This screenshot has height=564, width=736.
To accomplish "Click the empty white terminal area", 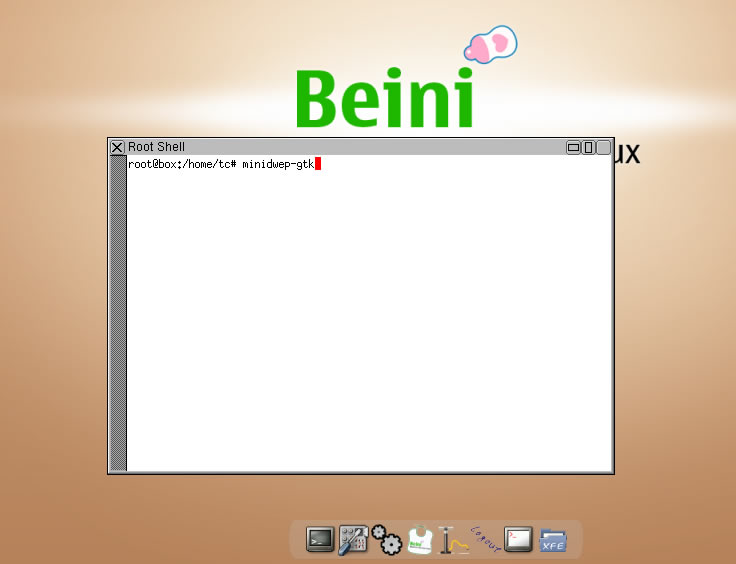I will [x=368, y=320].
